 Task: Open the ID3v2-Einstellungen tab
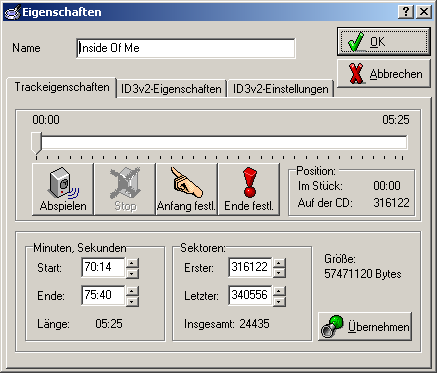point(280,89)
